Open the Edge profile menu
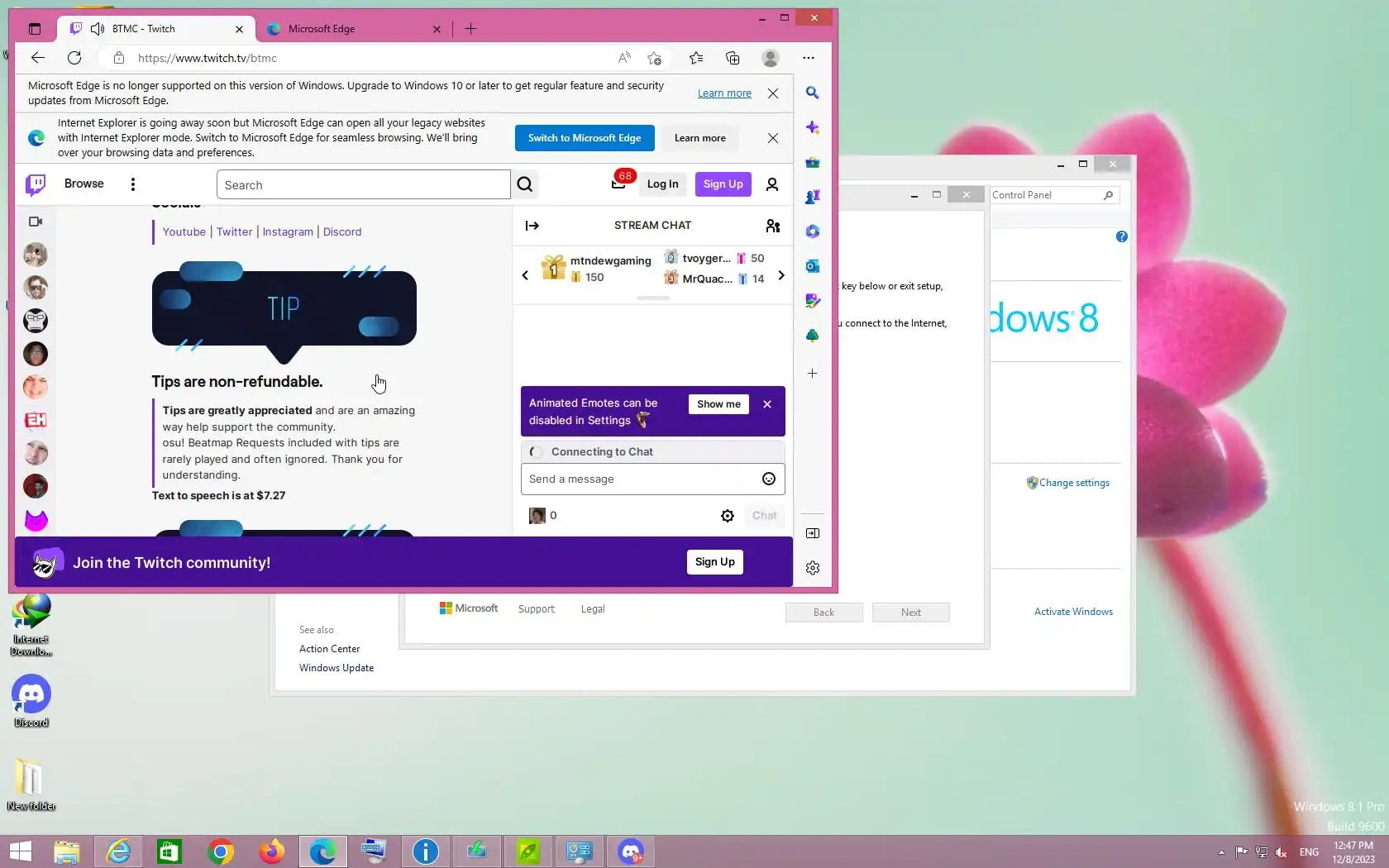The width and height of the screenshot is (1389, 868). (771, 58)
